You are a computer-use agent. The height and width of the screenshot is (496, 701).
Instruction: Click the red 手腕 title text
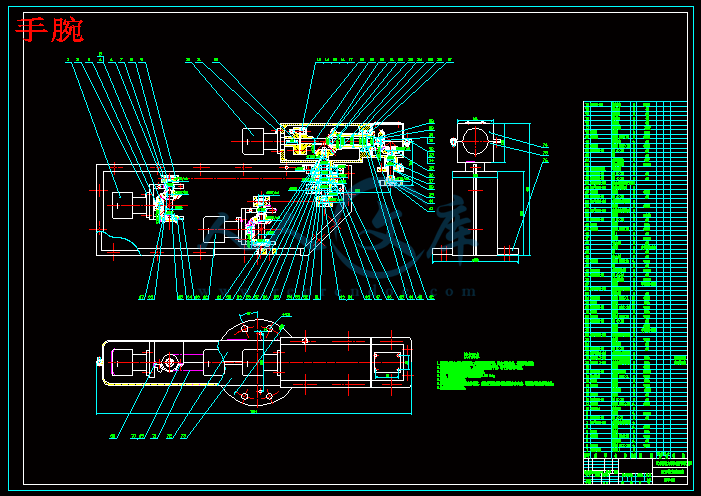tap(50, 30)
